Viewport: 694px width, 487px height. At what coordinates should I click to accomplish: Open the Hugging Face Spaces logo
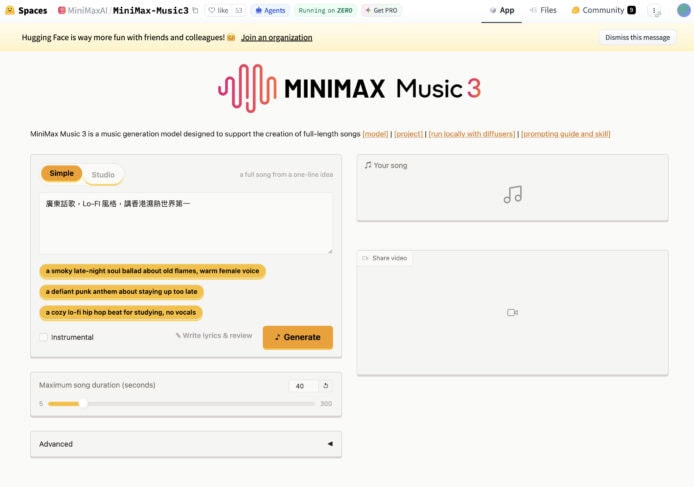pos(26,10)
